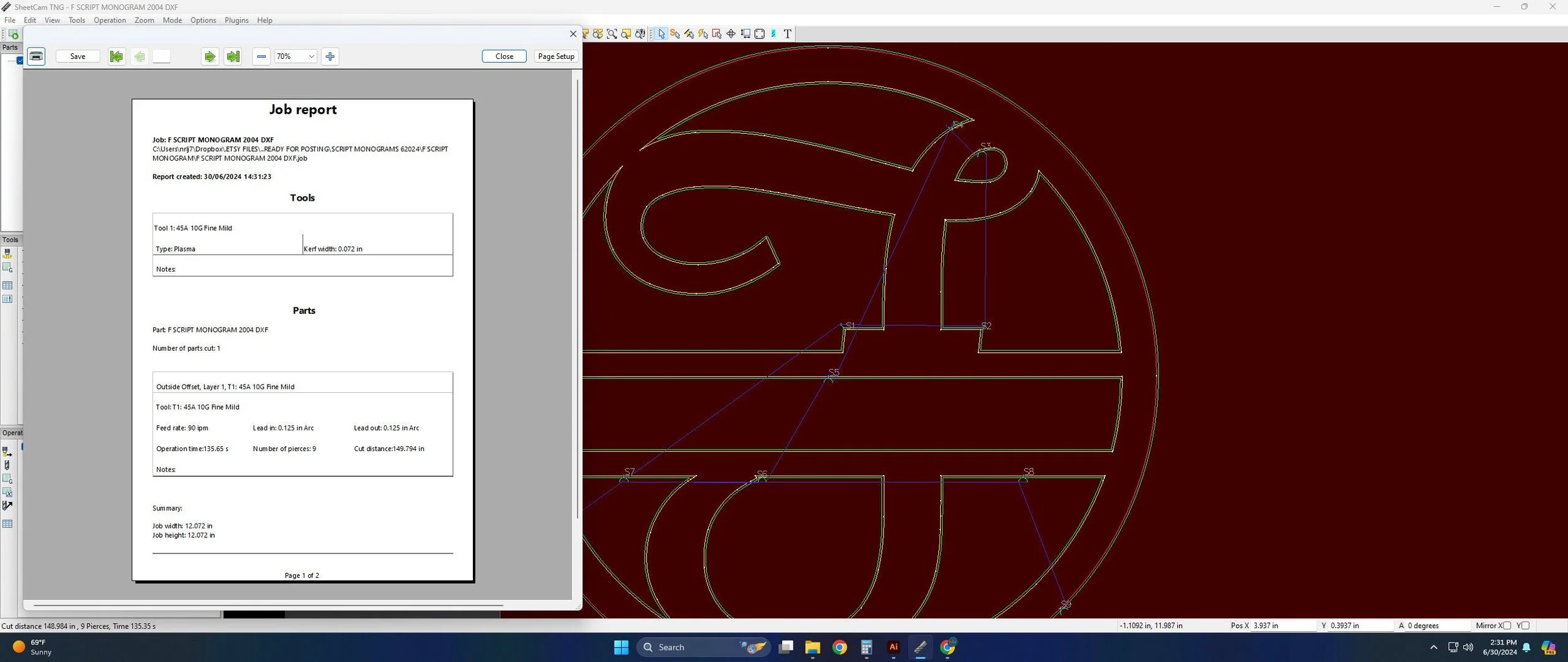Select the red contour outline cursor tool
The image size is (1568, 662).
point(717,34)
